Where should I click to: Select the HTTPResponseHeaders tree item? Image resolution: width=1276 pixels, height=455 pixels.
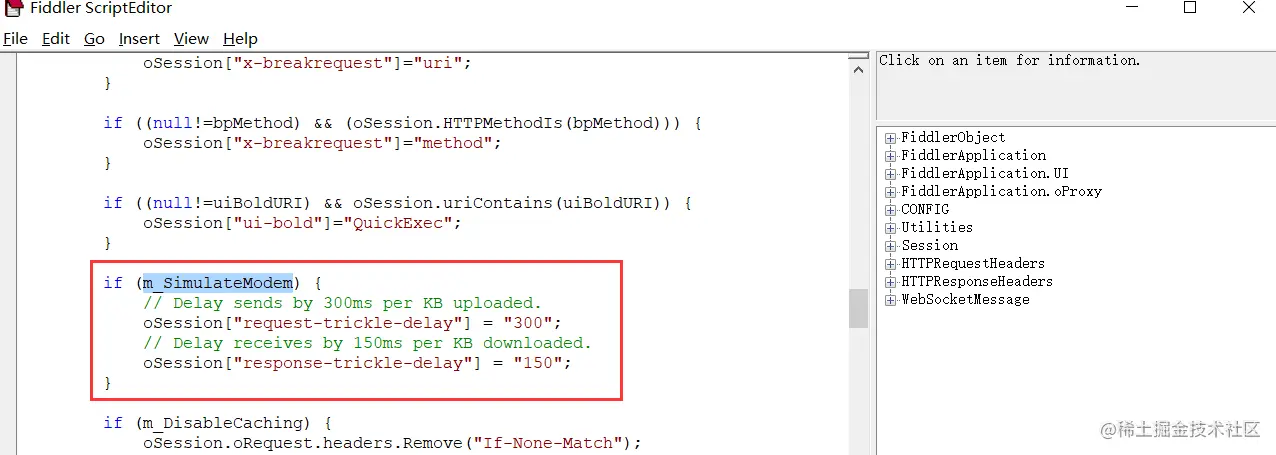[x=977, y=282]
